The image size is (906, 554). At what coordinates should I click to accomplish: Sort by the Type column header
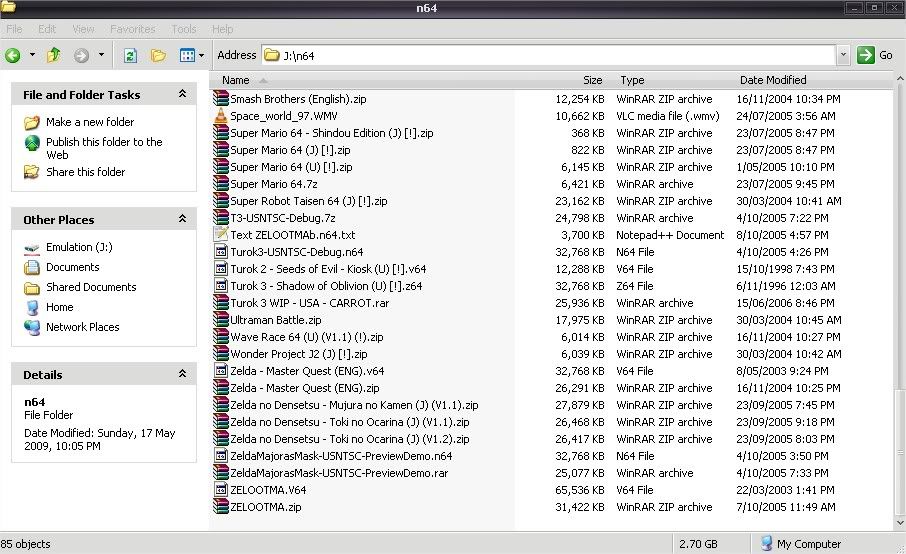click(632, 80)
